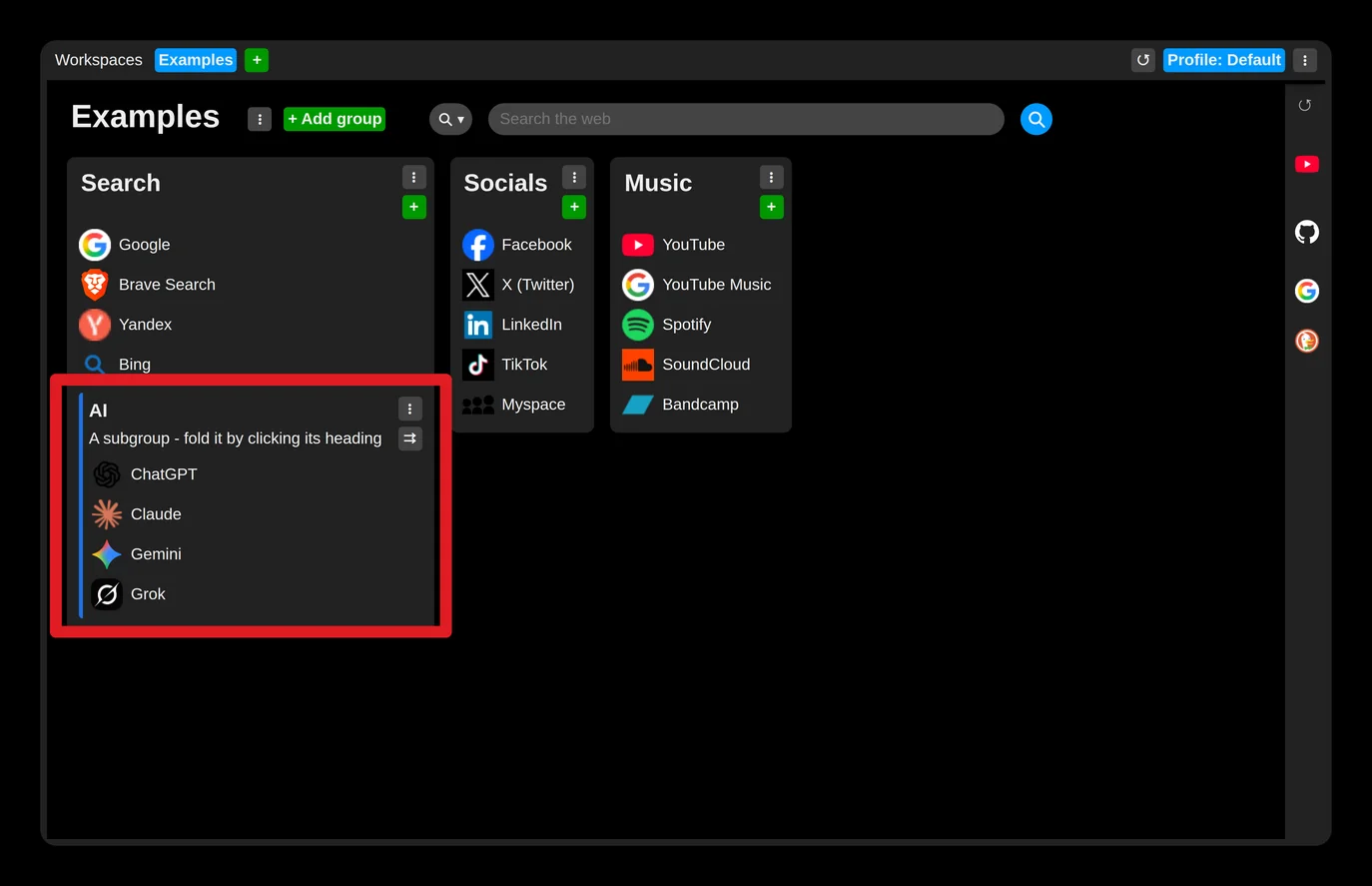The height and width of the screenshot is (886, 1372).
Task: Click the Facebook icon
Action: pos(478,245)
